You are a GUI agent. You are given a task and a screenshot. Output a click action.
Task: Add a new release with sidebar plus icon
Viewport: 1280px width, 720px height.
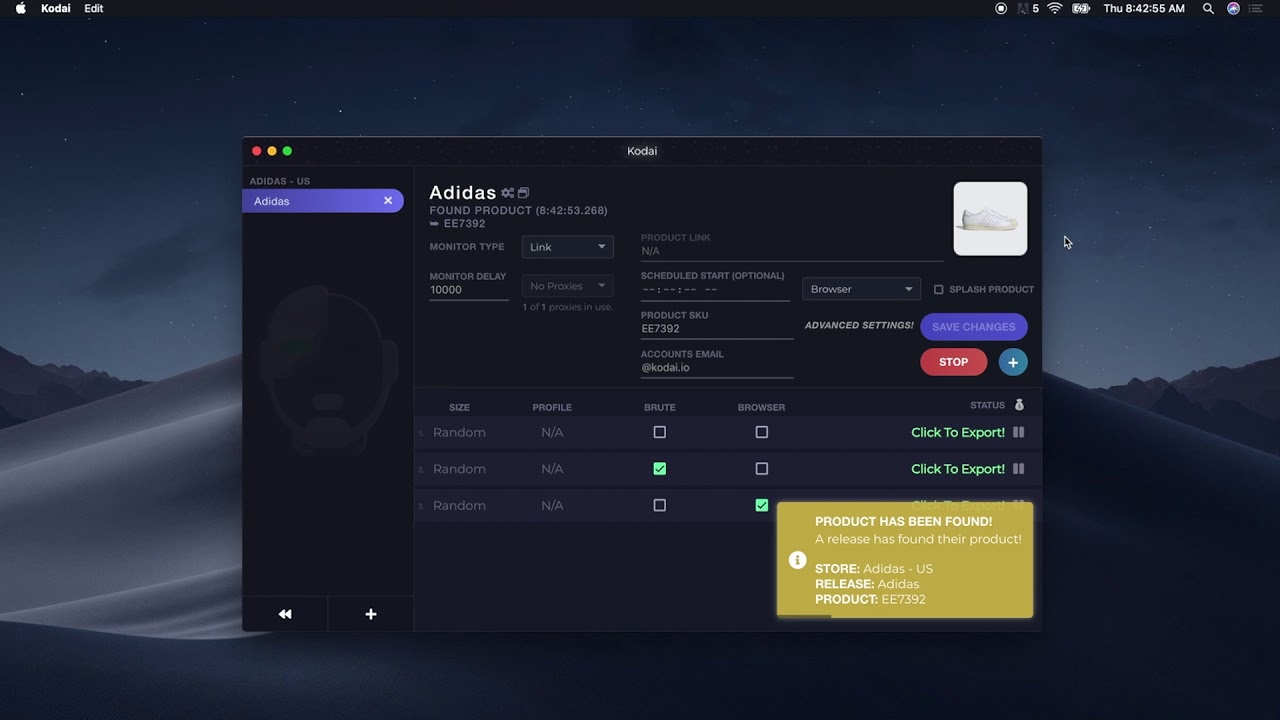pyautogui.click(x=371, y=614)
